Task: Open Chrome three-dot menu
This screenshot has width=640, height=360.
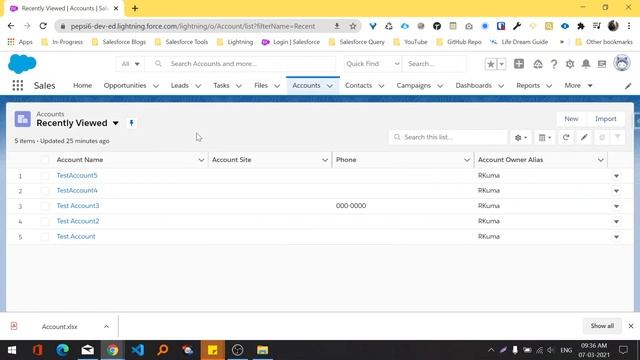Action: pos(629,26)
